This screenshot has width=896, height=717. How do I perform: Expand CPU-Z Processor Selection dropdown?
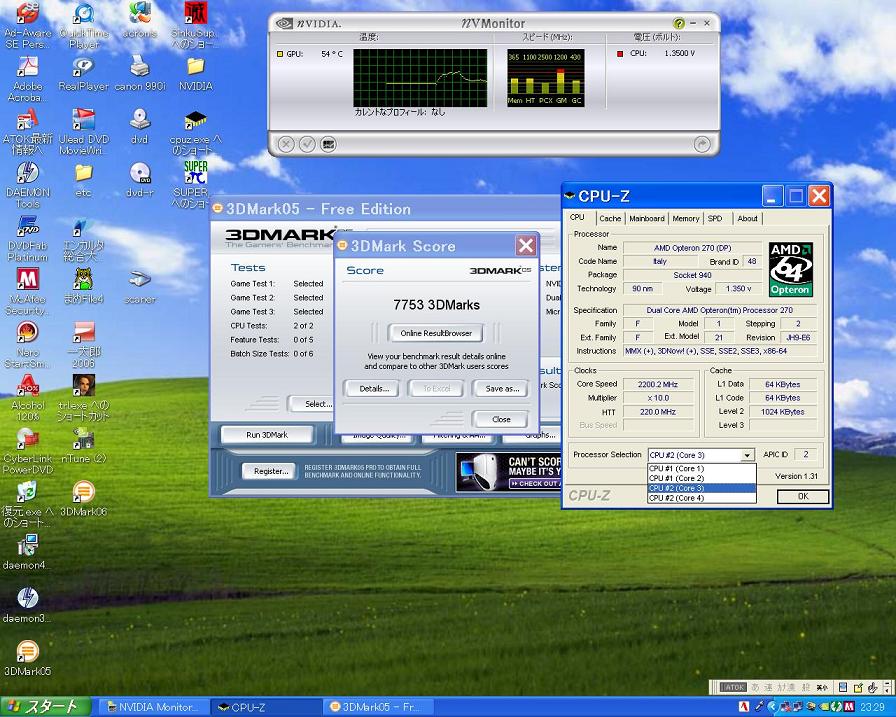pyautogui.click(x=747, y=455)
